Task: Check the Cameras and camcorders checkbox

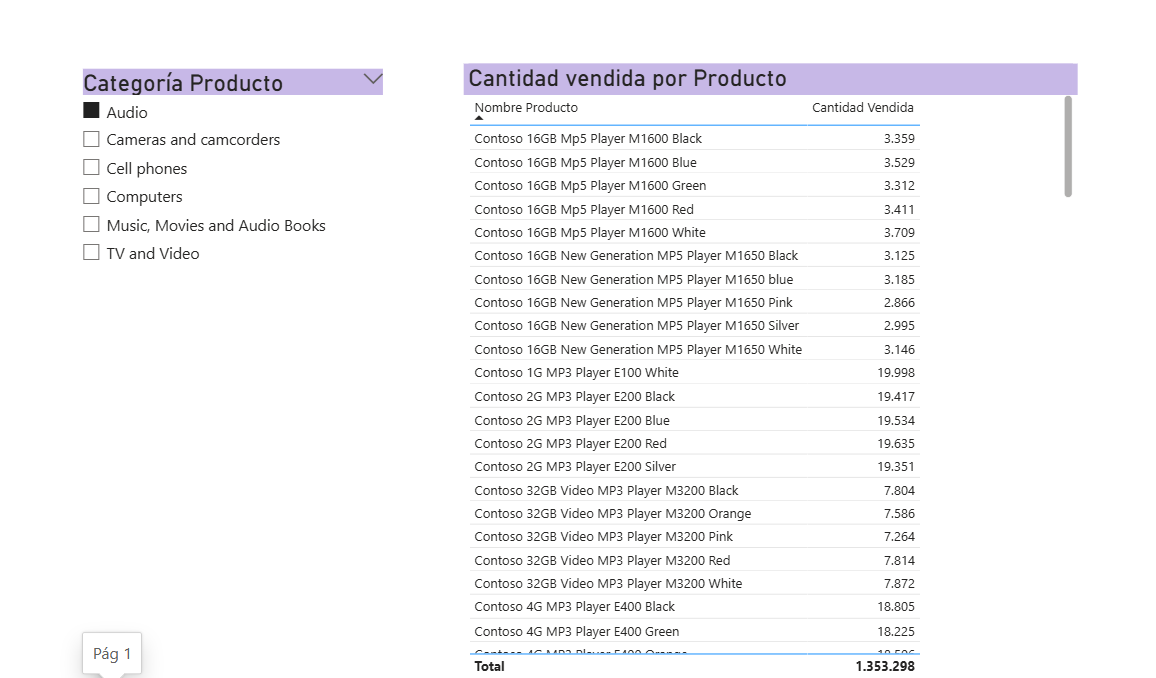Action: [91, 139]
